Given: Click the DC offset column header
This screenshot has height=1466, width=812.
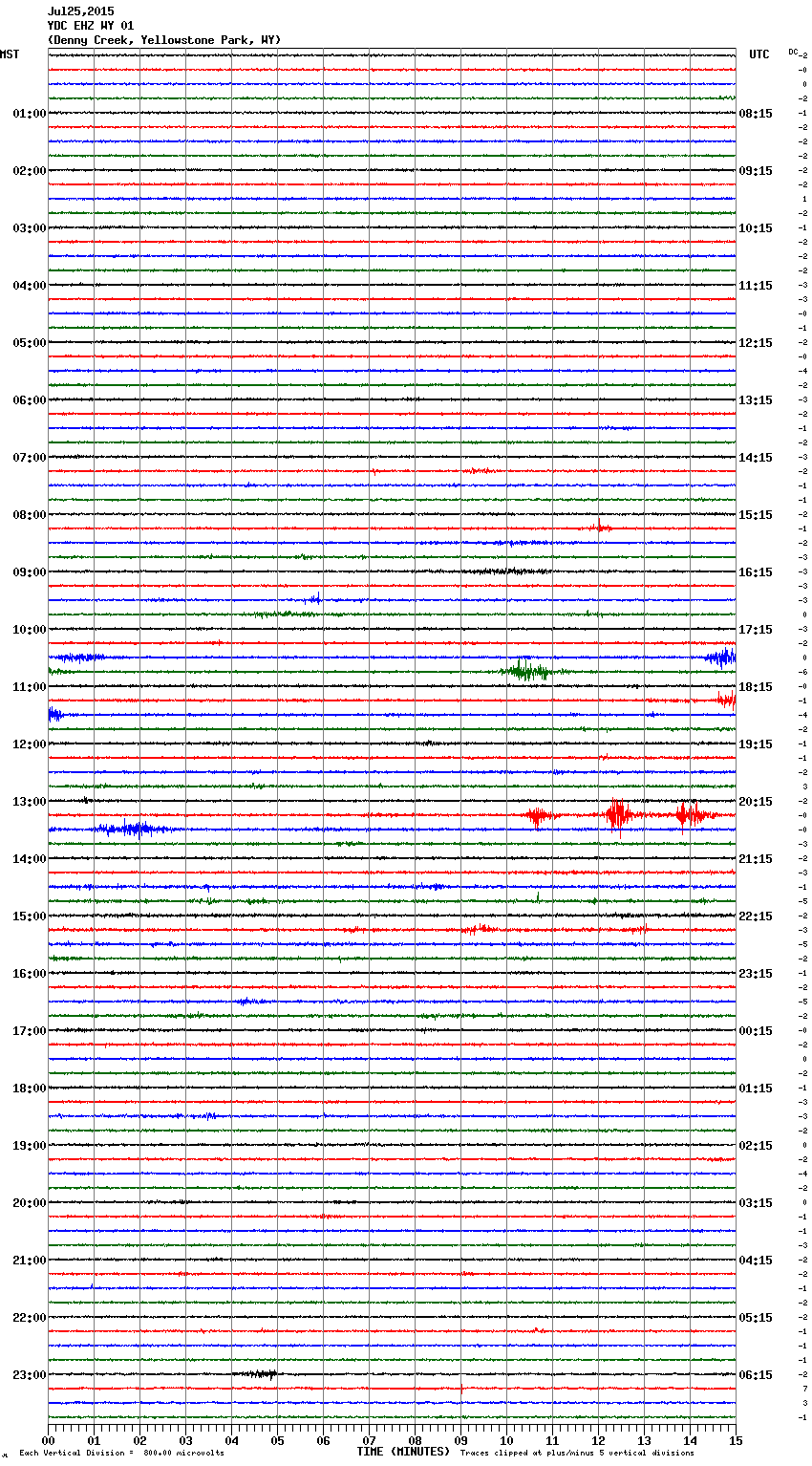Looking at the screenshot, I should (795, 52).
